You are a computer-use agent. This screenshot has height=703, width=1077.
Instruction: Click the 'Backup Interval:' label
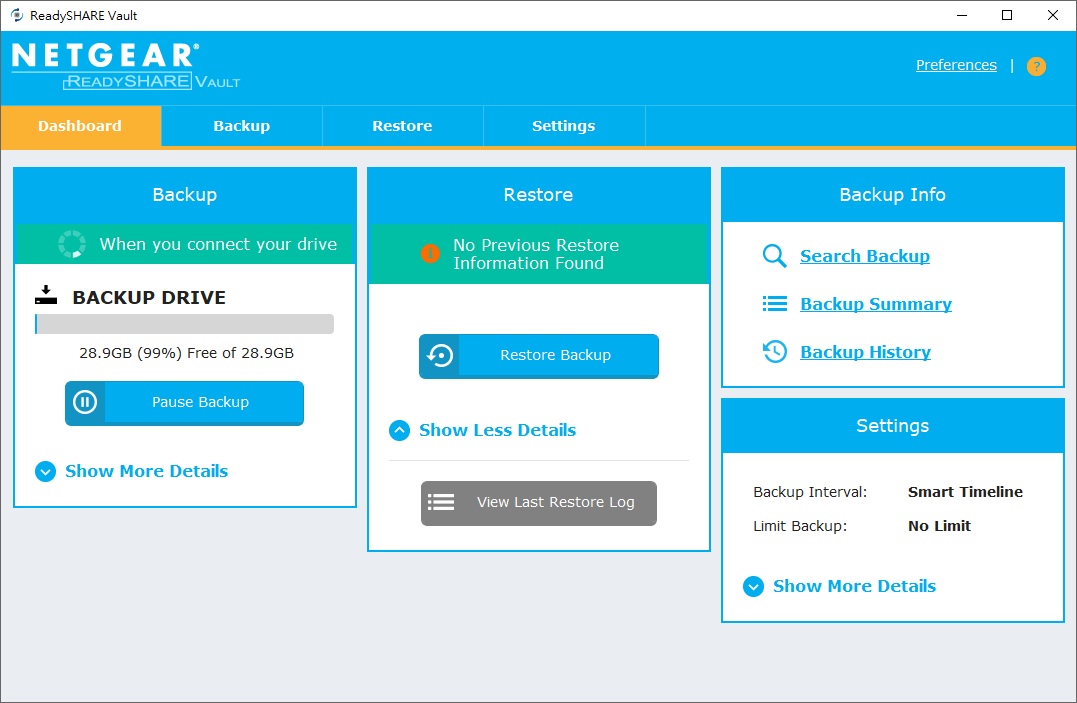pos(810,492)
